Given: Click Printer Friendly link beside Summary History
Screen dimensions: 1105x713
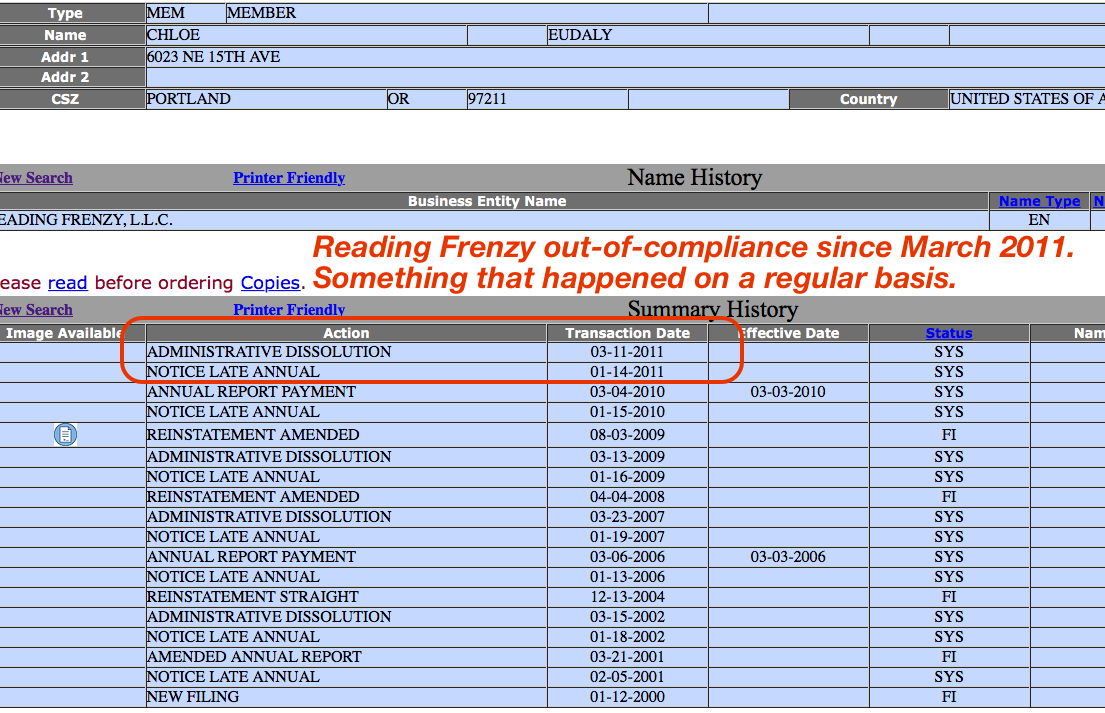Looking at the screenshot, I should click(289, 310).
